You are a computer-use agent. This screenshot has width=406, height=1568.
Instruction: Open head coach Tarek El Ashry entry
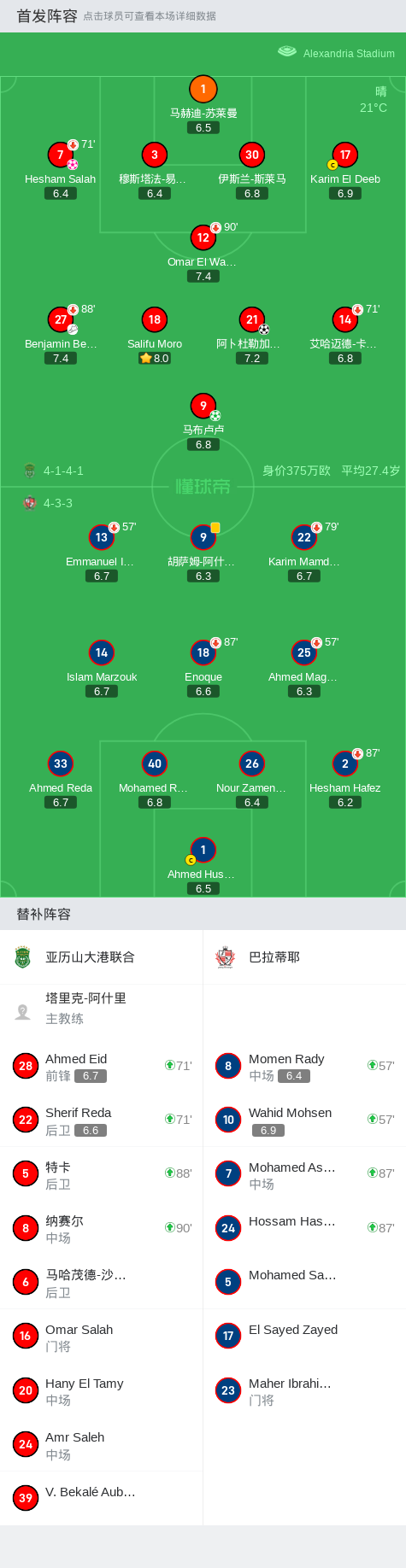point(101,1009)
